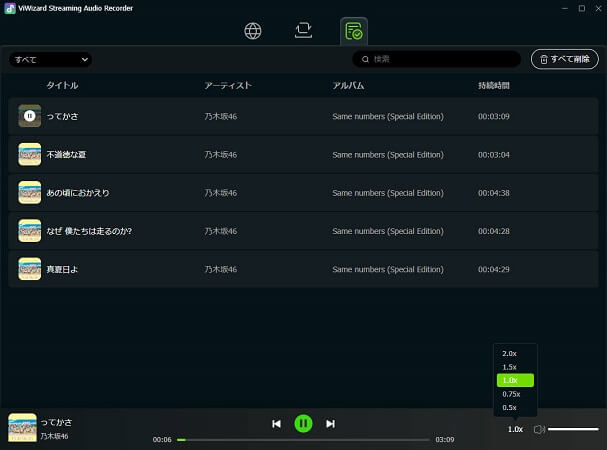Choose the highlighted 1.0x speed option
The image size is (607, 450).
[x=515, y=380]
